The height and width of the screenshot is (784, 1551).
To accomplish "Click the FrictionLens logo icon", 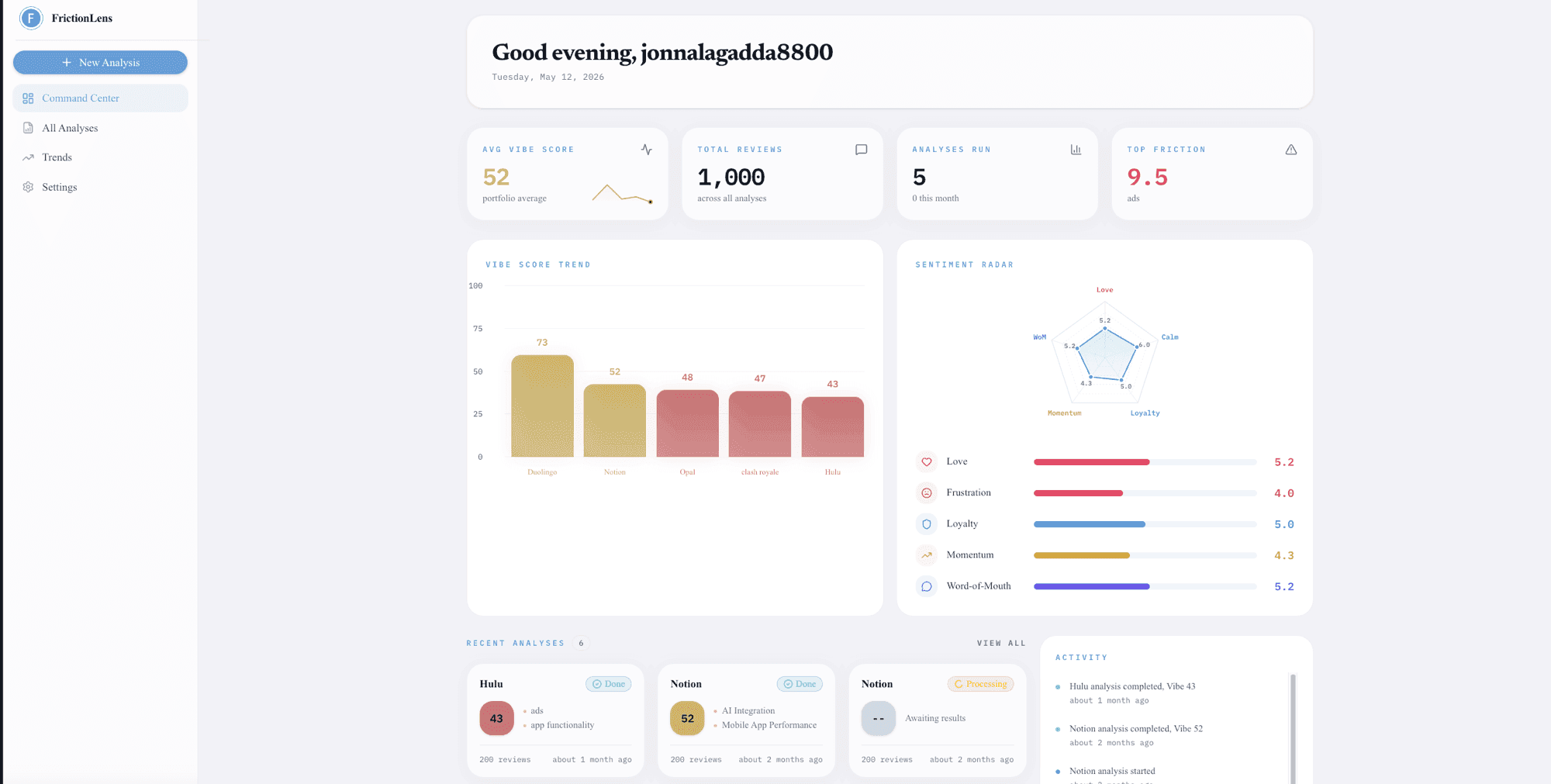I will click(x=31, y=18).
